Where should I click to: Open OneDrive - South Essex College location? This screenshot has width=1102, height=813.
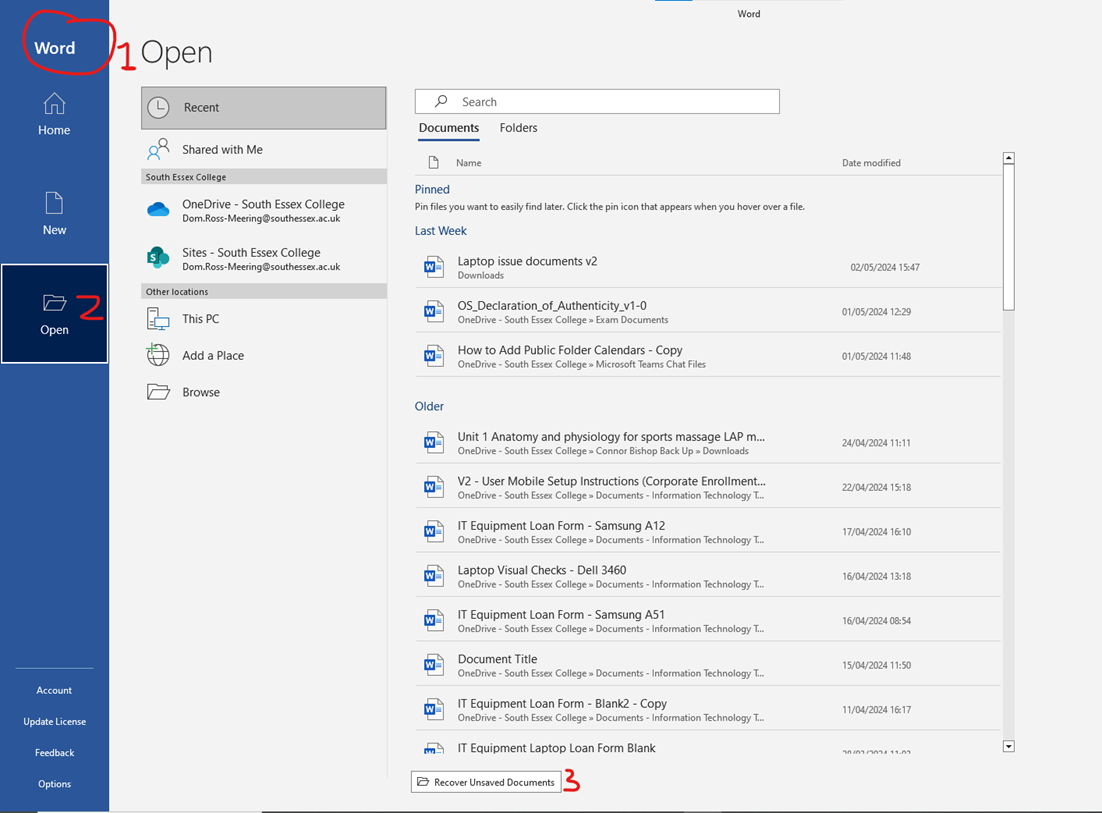tap(264, 210)
